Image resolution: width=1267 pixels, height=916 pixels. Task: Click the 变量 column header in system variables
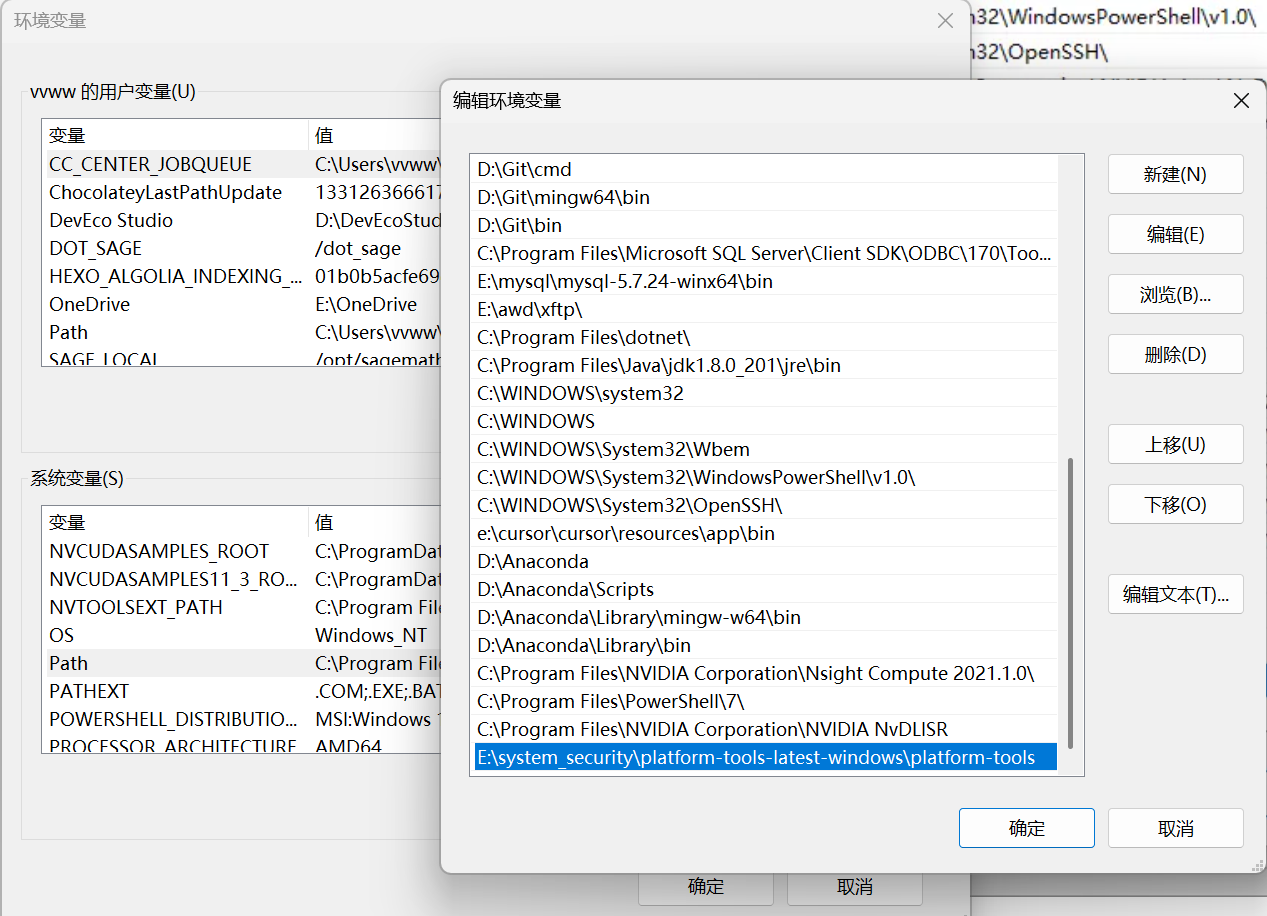click(x=68, y=523)
